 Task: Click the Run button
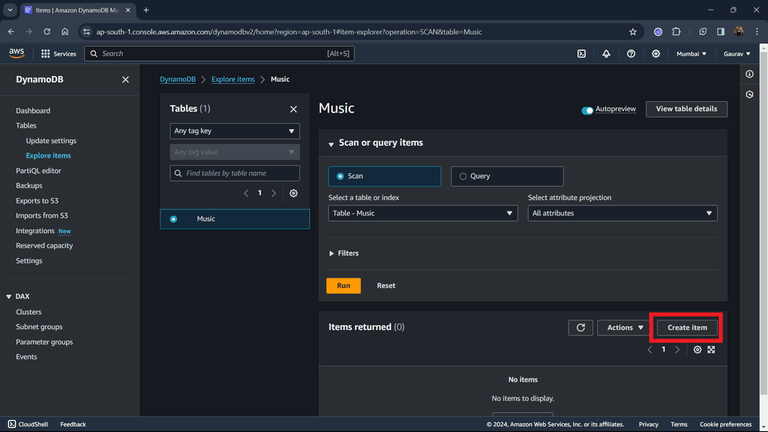[343, 286]
